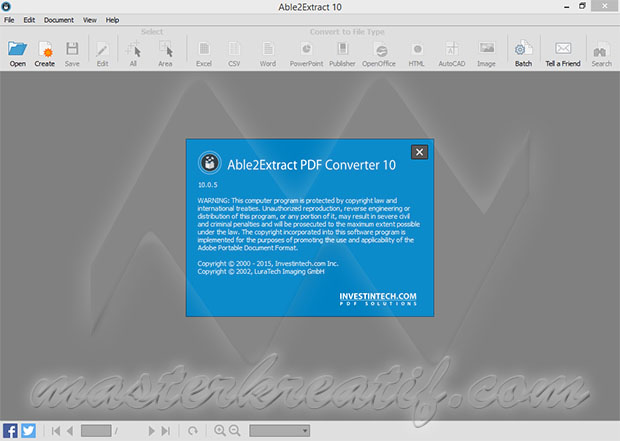
Task: Restore down the Able2Extract window
Action: [582, 6]
